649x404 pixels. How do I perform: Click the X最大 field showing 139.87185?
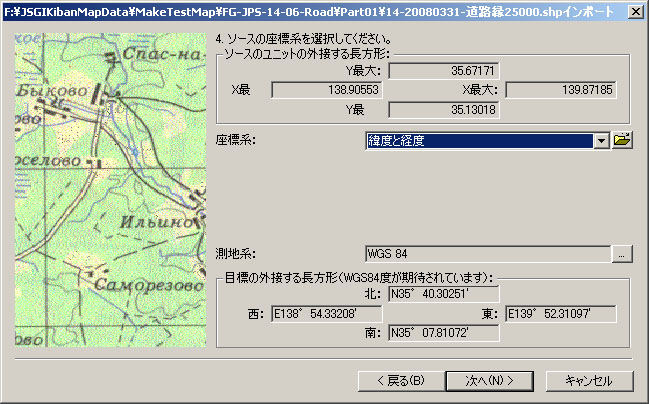tap(560, 90)
